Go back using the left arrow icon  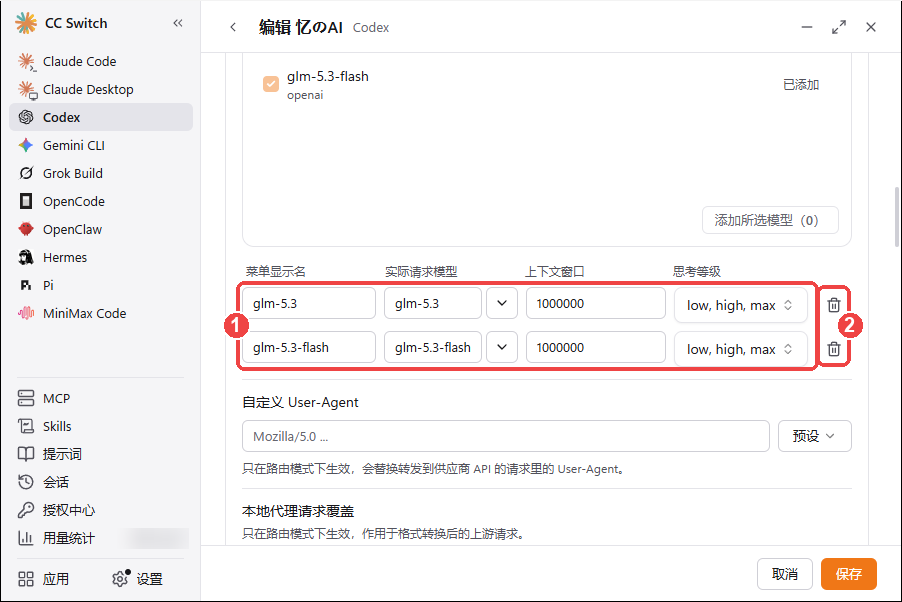click(x=233, y=27)
